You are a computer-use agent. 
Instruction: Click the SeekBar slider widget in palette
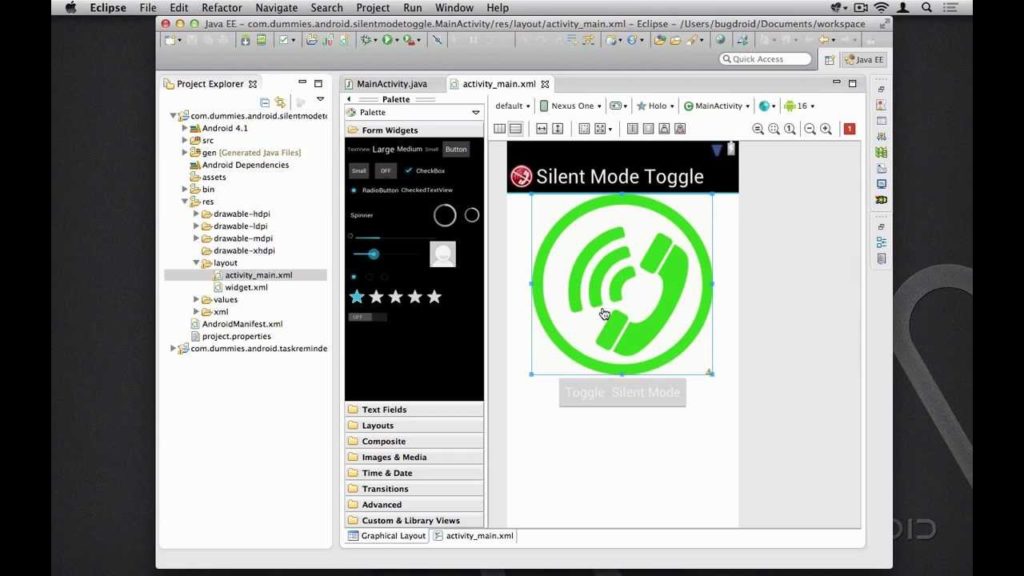(384, 254)
